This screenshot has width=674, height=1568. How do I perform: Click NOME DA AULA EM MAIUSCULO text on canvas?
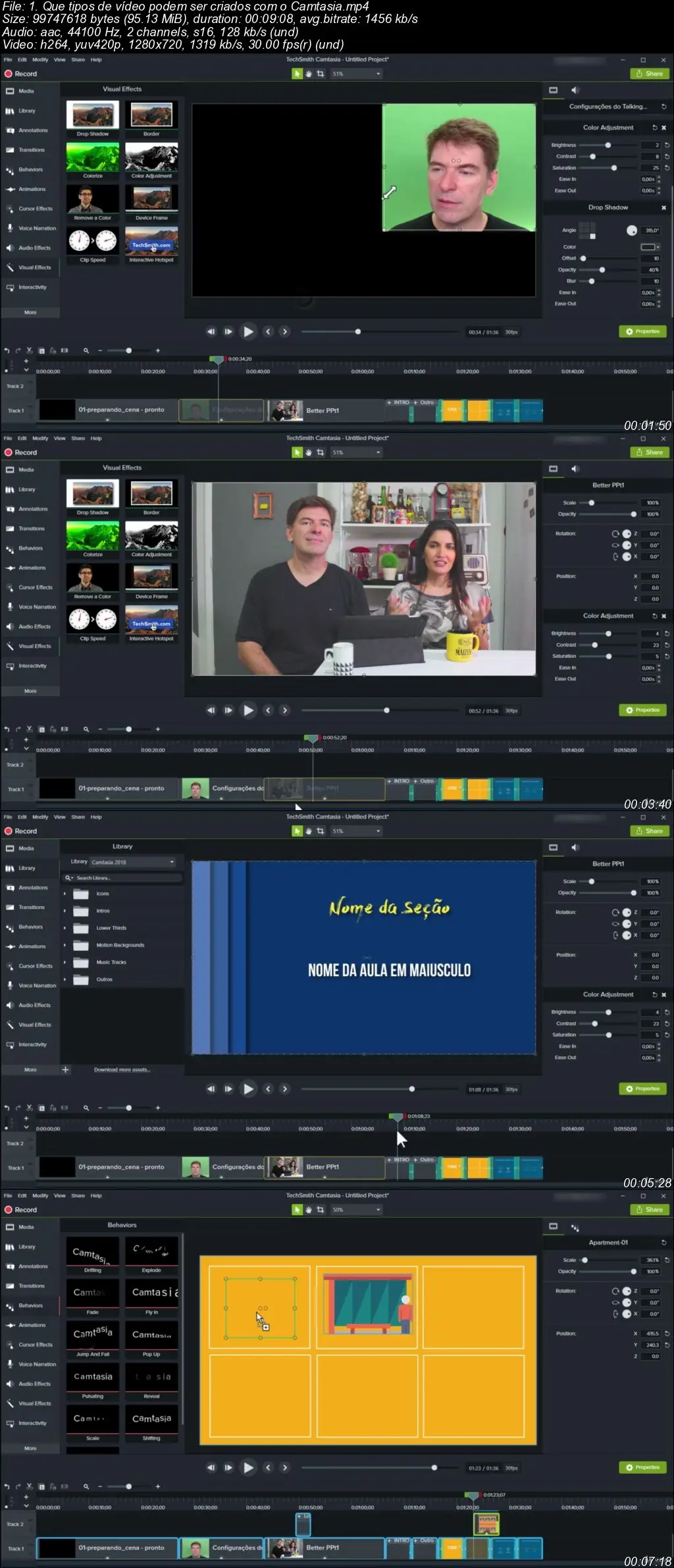(x=390, y=970)
